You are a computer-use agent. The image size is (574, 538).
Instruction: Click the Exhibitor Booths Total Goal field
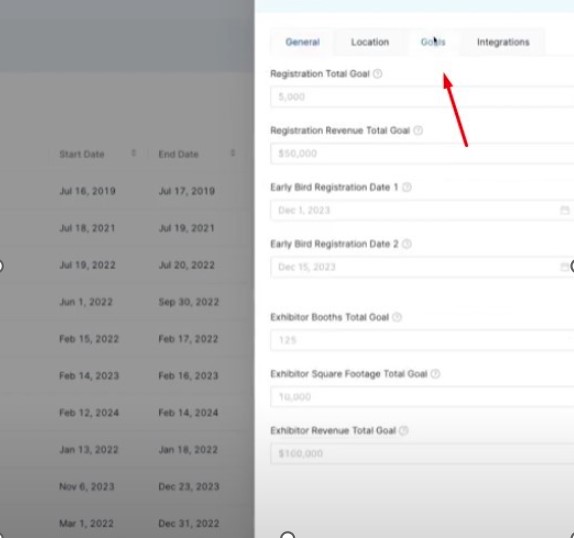(x=422, y=340)
